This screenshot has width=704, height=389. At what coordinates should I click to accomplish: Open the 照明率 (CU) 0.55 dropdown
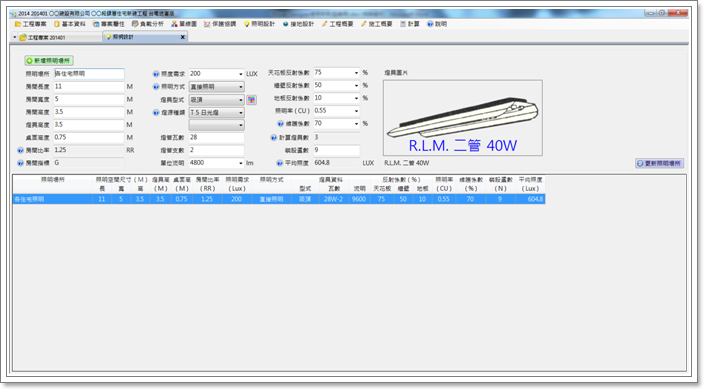point(356,111)
